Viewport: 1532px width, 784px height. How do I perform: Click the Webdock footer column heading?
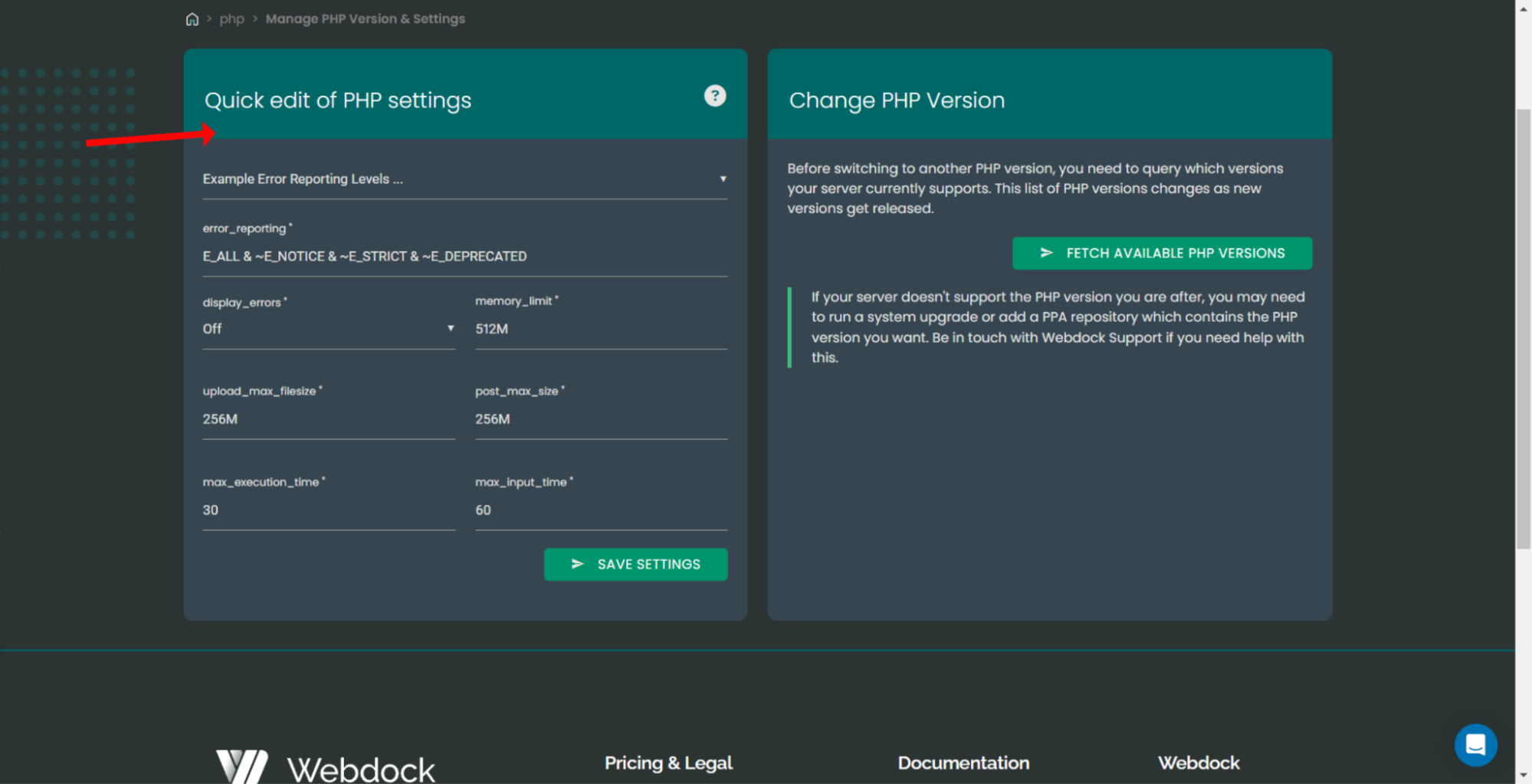click(1199, 763)
